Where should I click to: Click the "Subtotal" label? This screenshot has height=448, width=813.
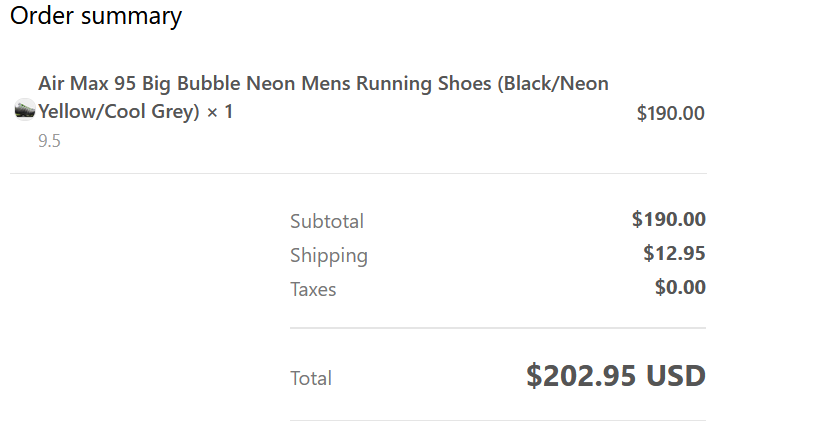coord(327,221)
